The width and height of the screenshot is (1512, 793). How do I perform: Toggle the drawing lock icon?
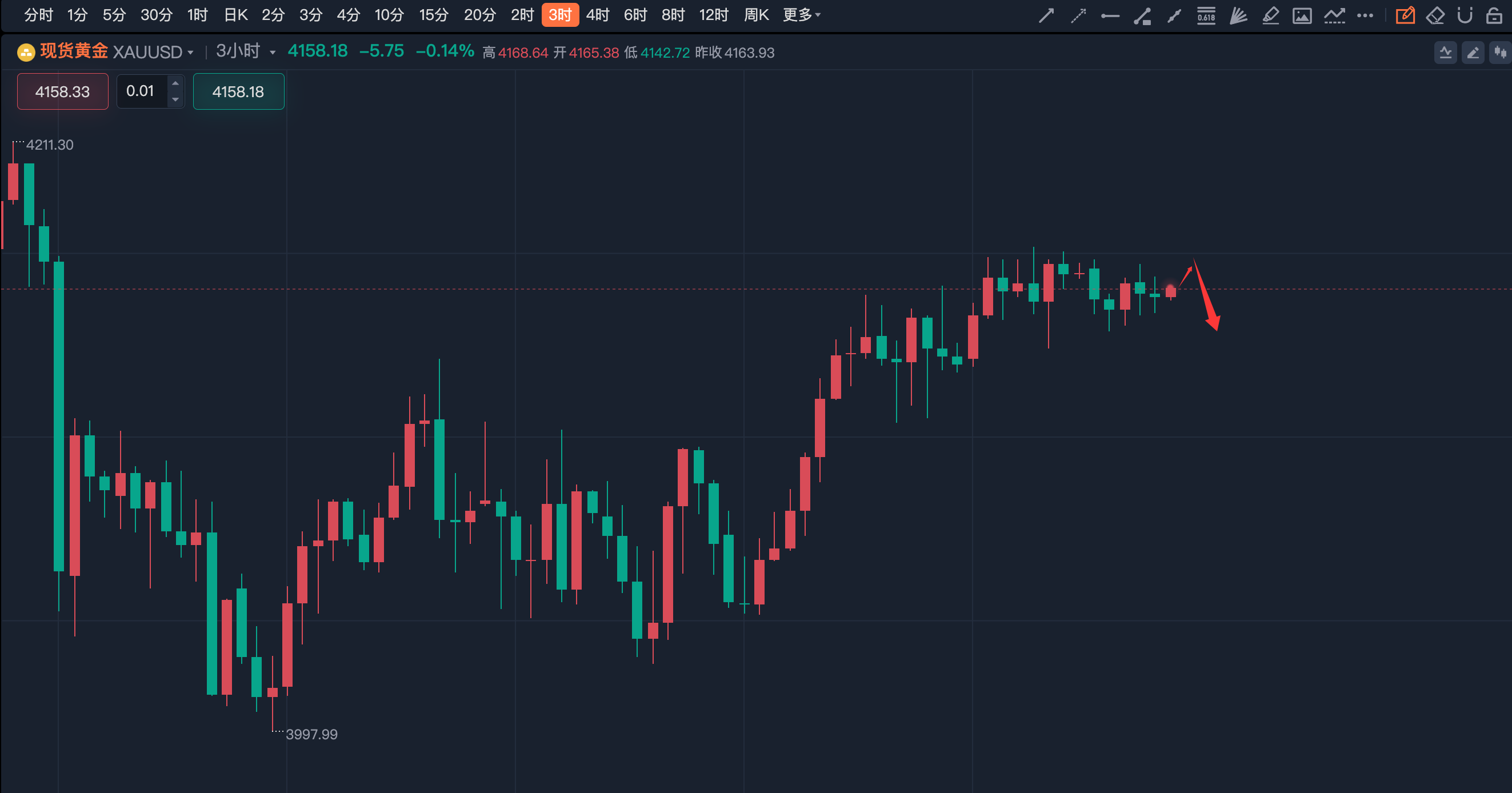coord(1494,15)
